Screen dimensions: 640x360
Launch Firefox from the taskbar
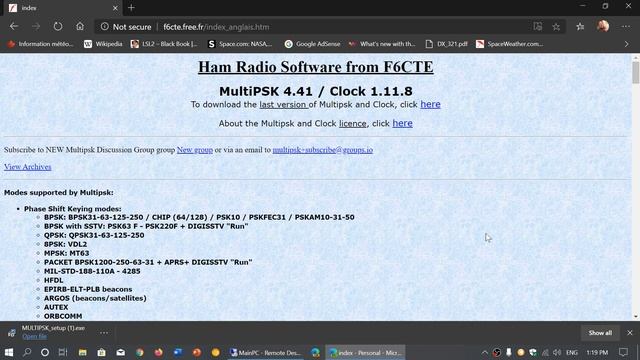(x=158, y=352)
